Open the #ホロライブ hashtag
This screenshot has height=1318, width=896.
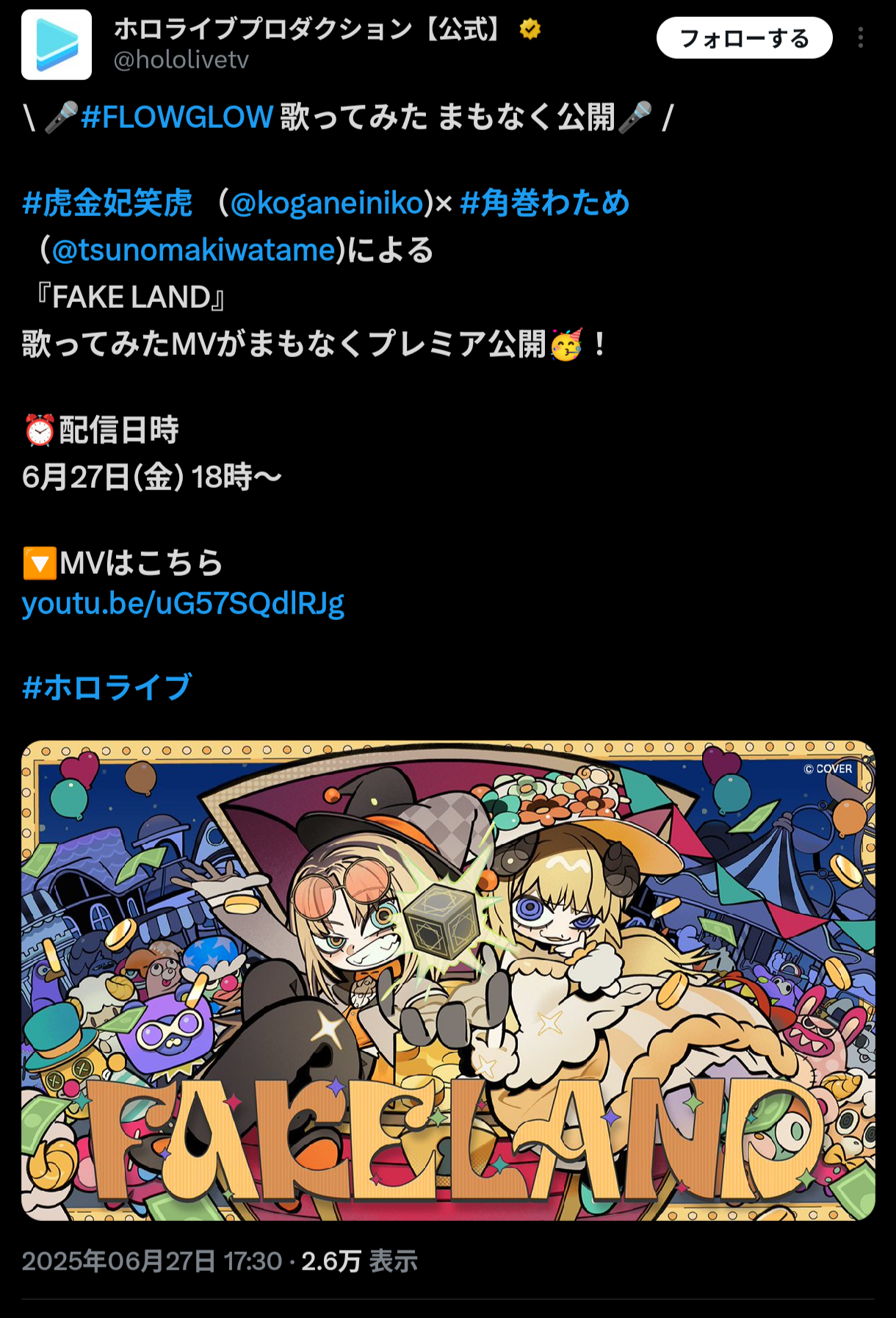click(x=107, y=687)
